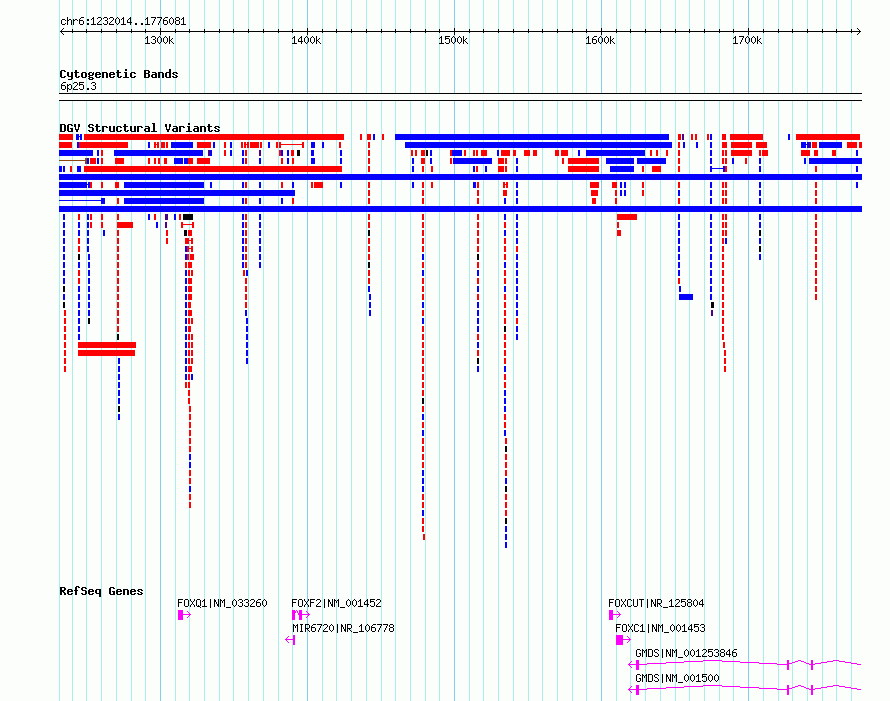
Task: Select the MIR6720 gene glyph arrow
Action: (x=290, y=640)
